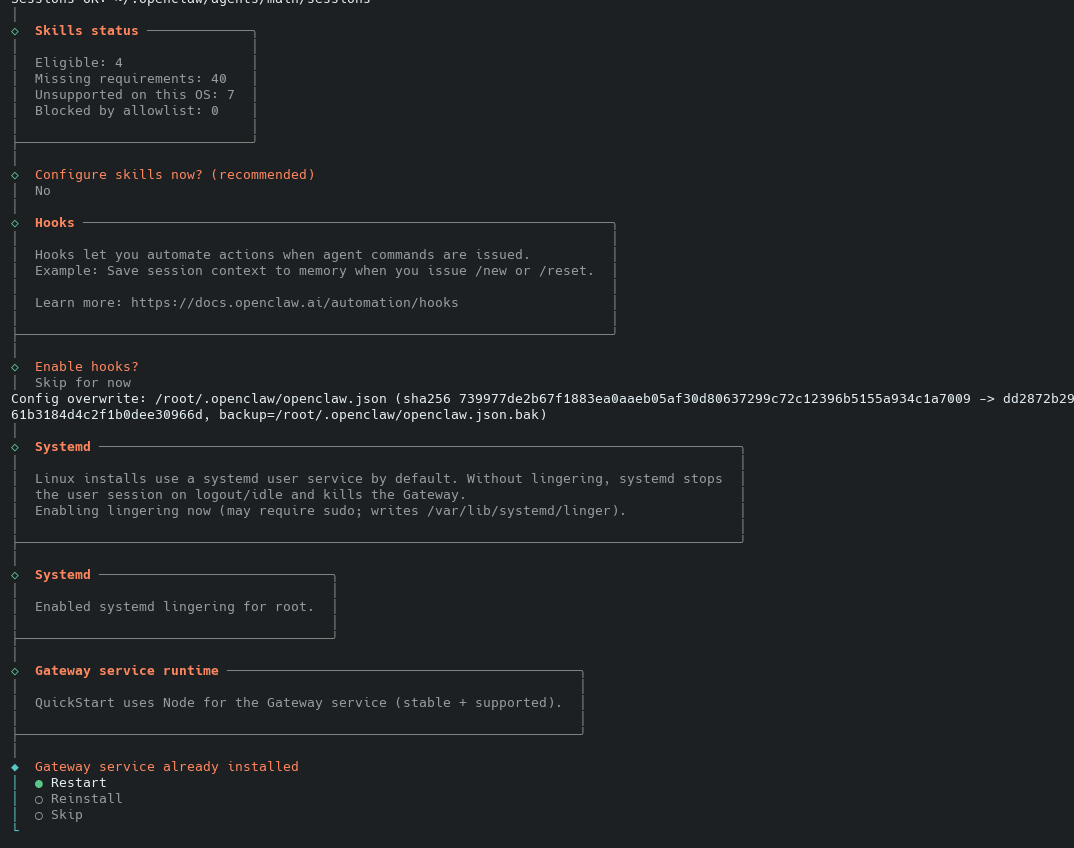
Task: Click the diamond marker beside Skills status
Action: (15, 31)
